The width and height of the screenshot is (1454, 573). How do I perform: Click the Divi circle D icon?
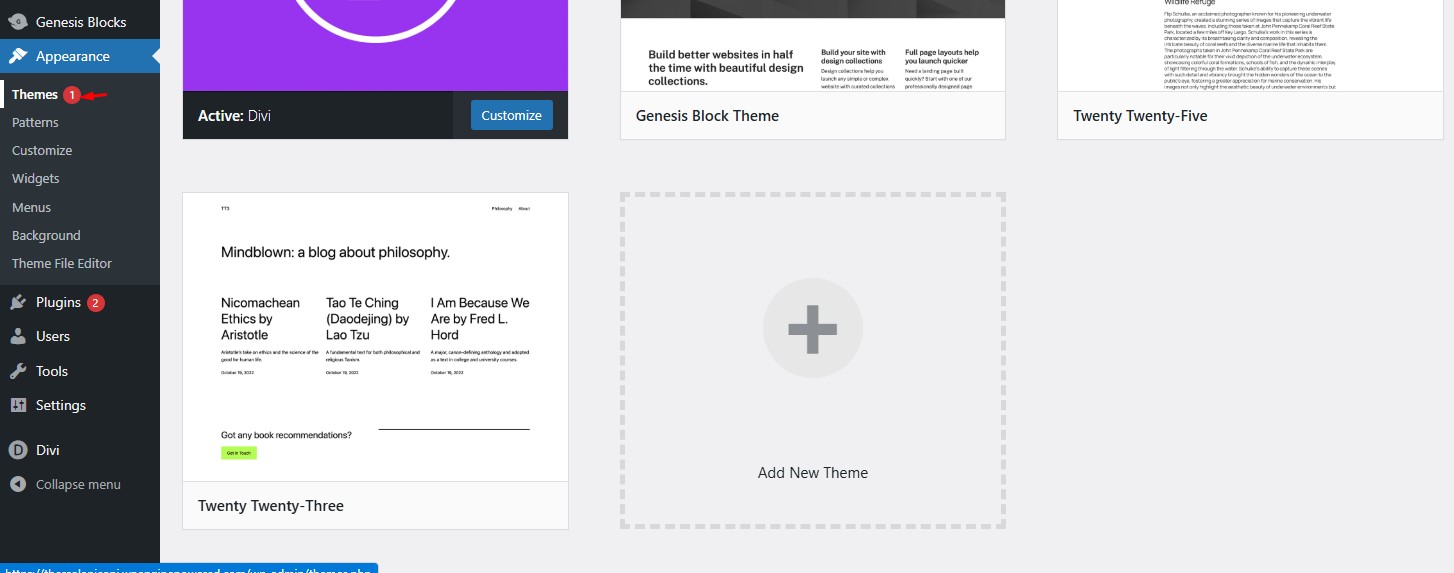pyautogui.click(x=18, y=450)
